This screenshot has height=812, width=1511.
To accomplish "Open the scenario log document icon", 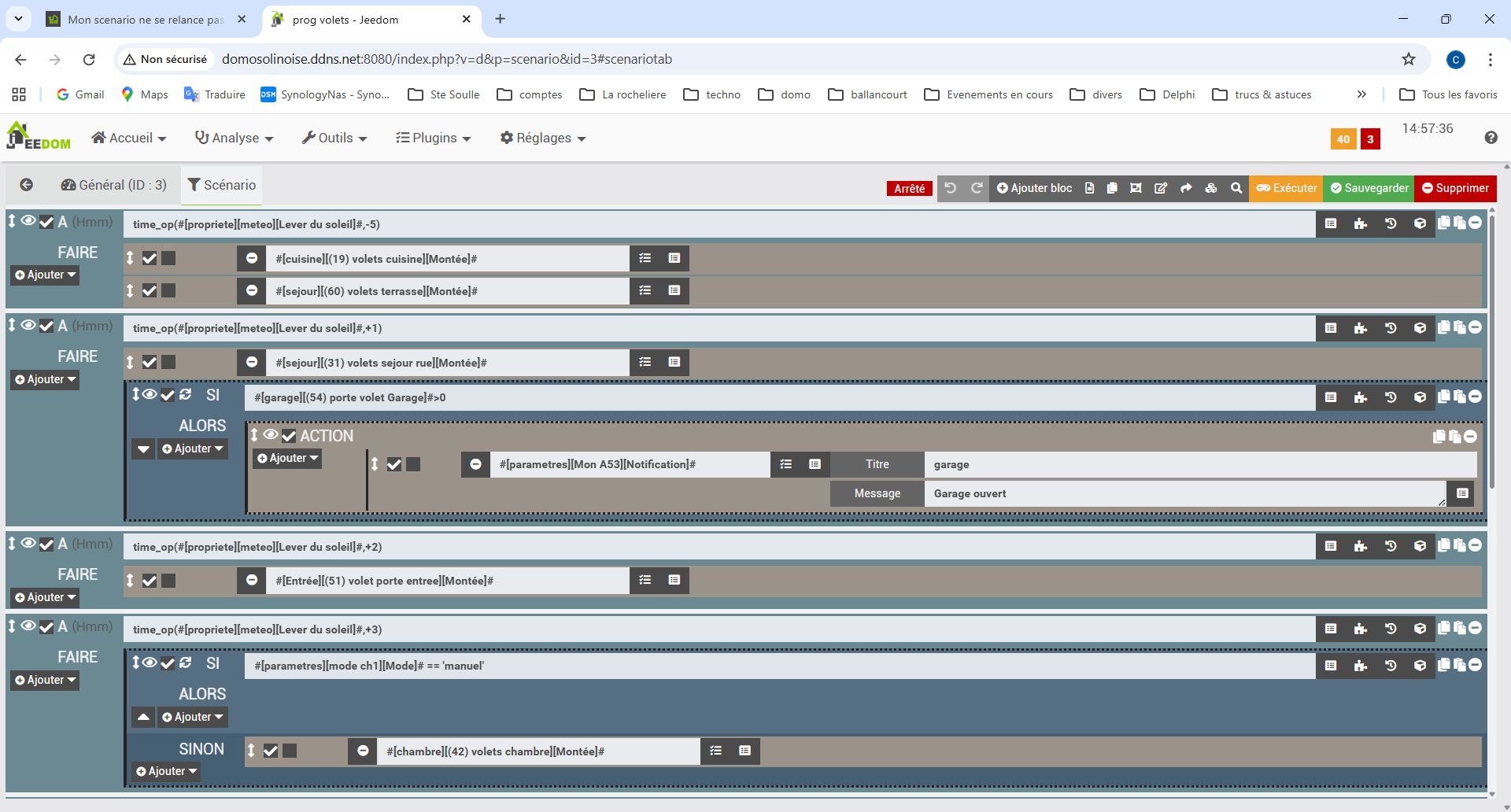I will click(x=1089, y=188).
